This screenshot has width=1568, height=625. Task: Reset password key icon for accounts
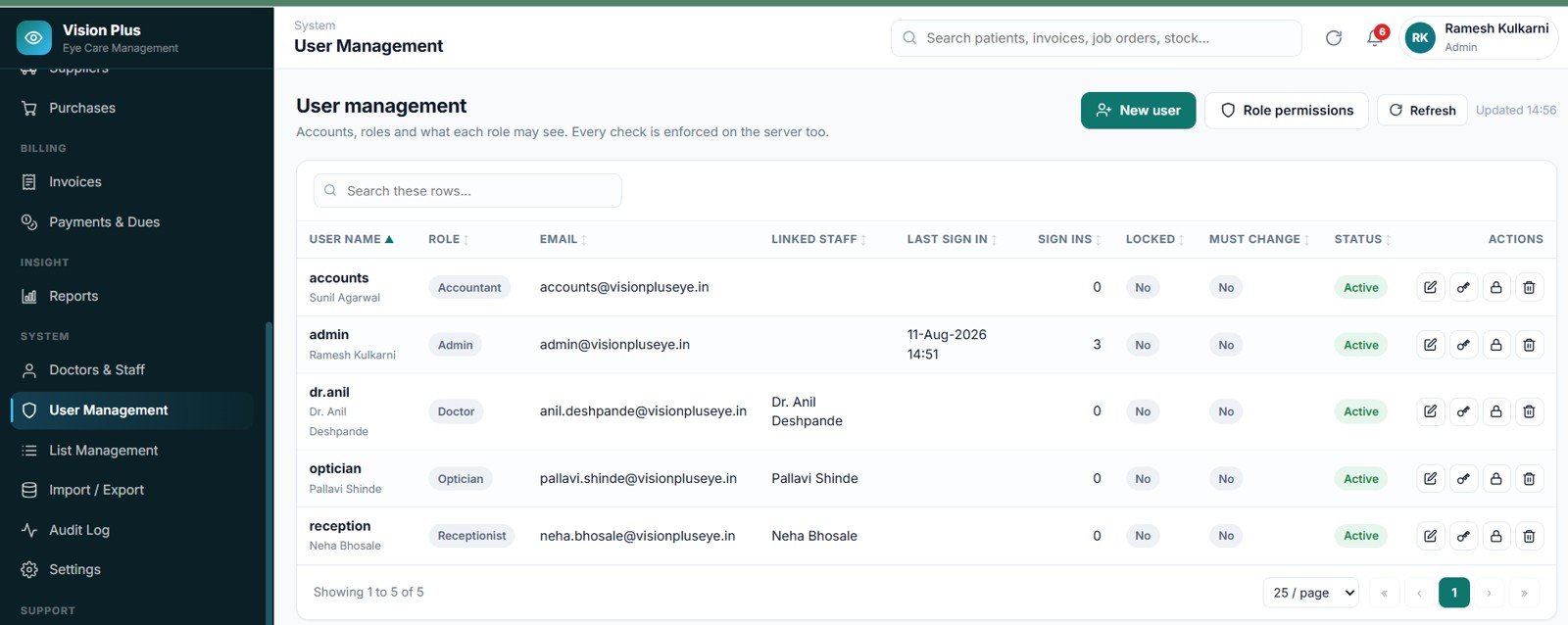coord(1463,287)
